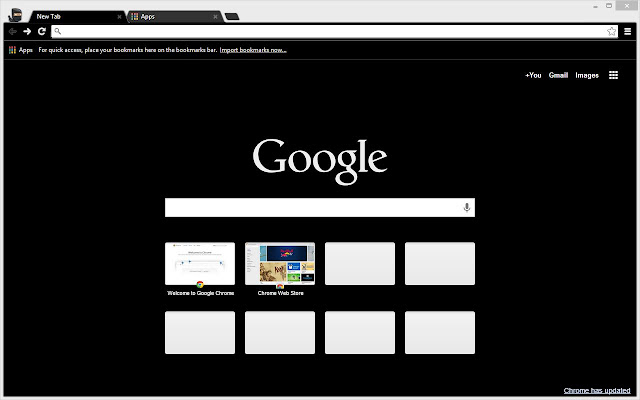The image size is (640, 400).
Task: Open a new tab button
Action: pos(232,17)
